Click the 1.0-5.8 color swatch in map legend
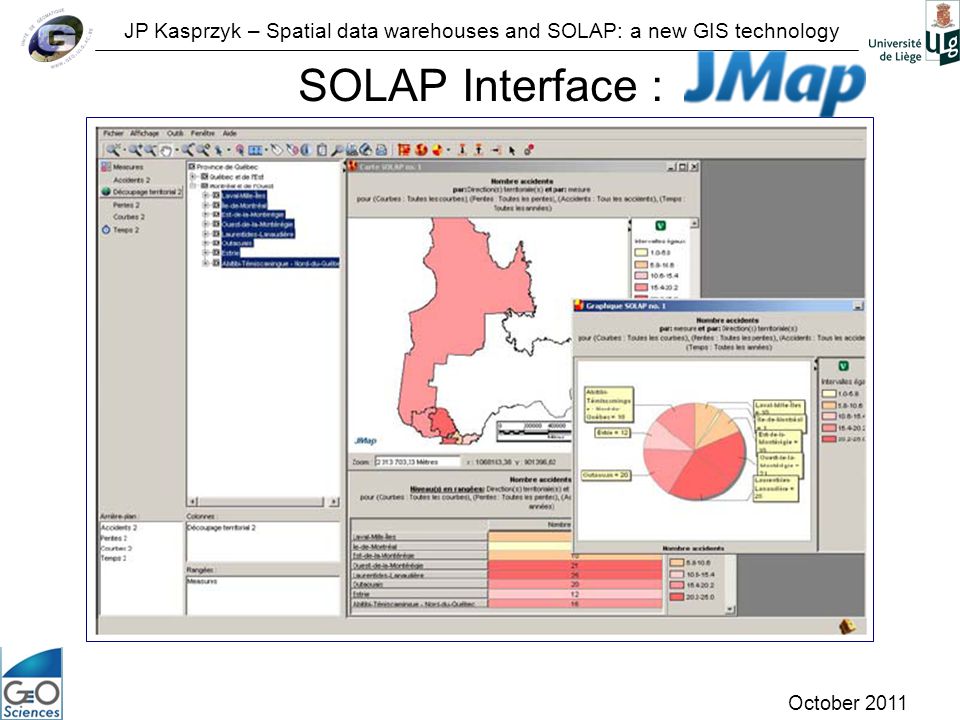 pyautogui.click(x=641, y=252)
